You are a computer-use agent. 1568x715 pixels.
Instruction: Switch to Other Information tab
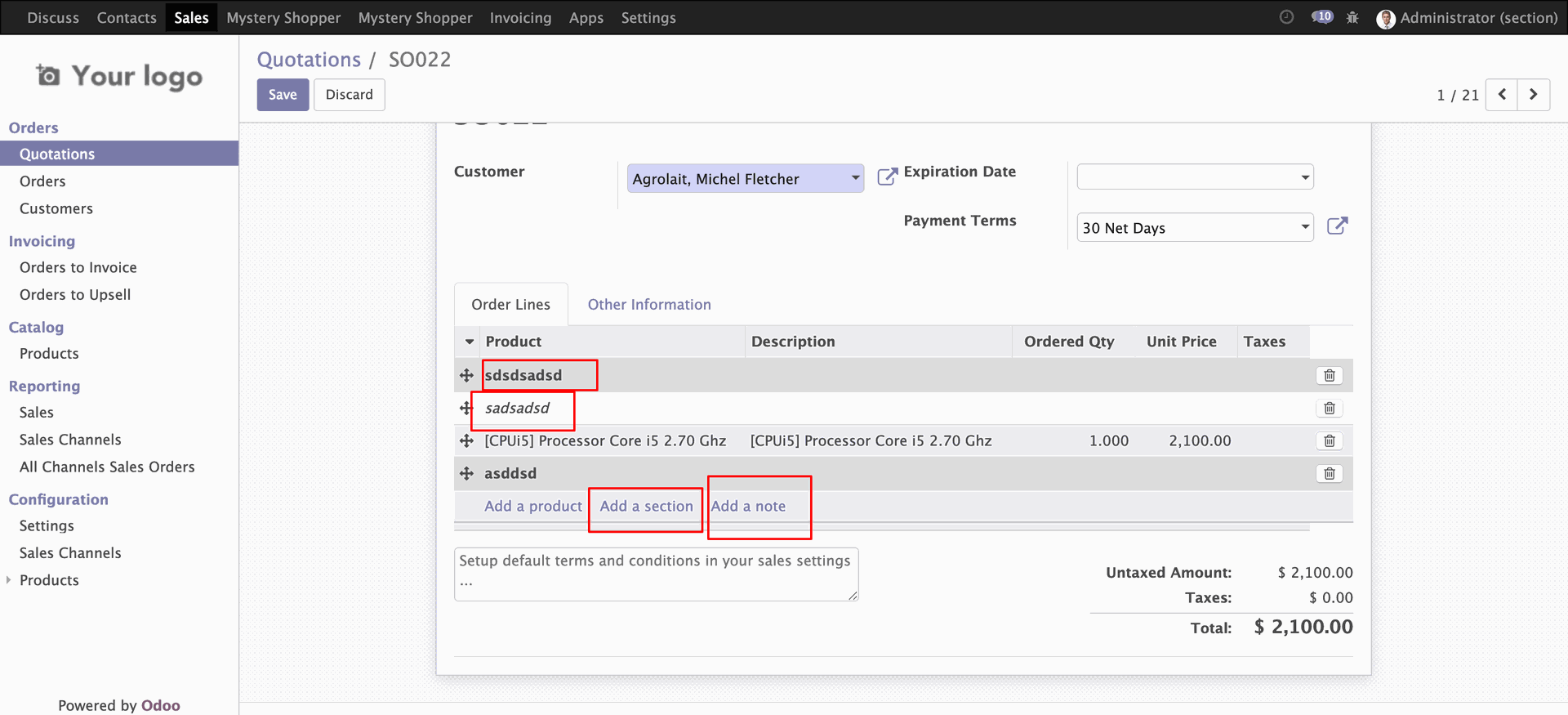(649, 305)
